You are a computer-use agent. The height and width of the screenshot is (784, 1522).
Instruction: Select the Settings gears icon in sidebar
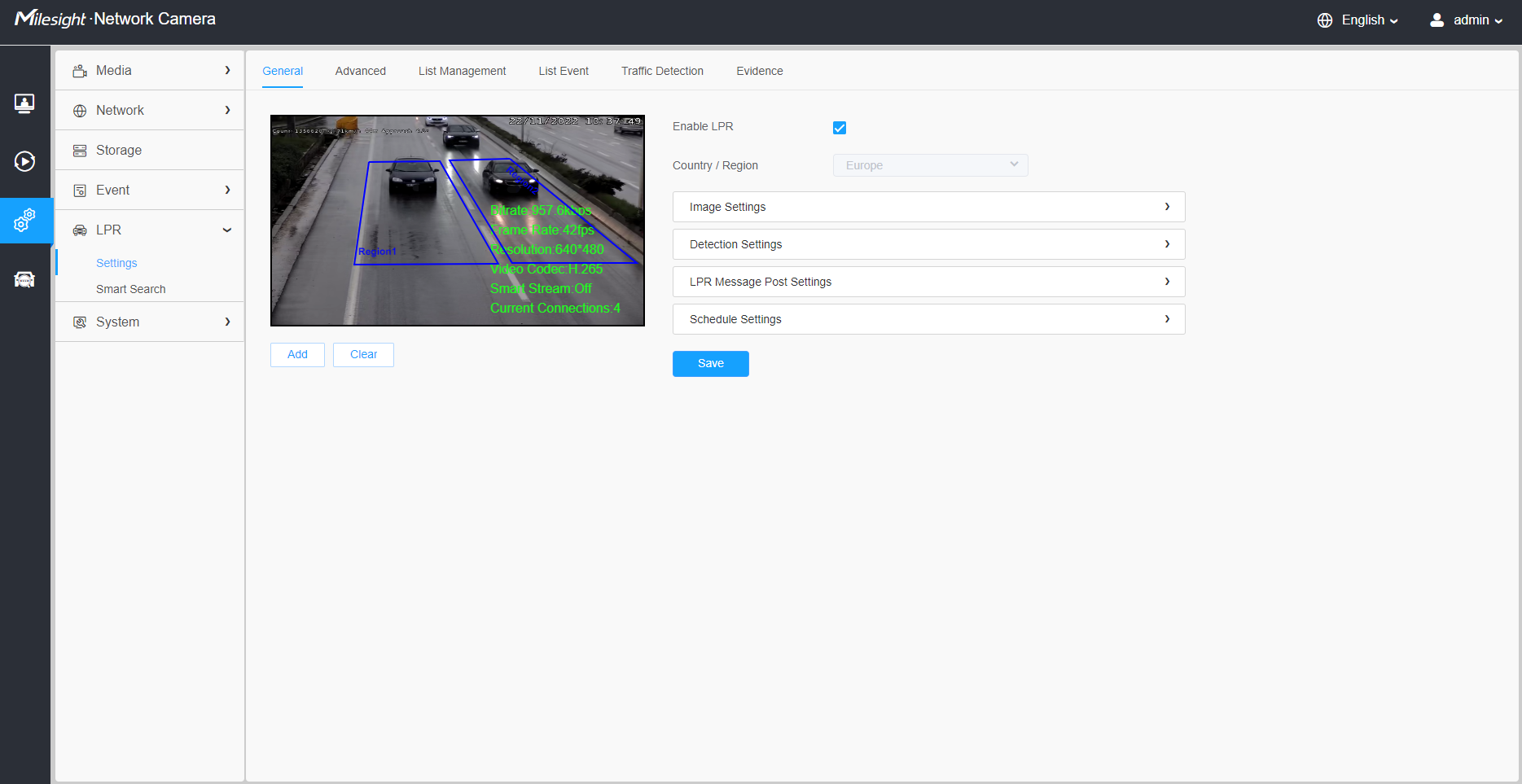[24, 220]
